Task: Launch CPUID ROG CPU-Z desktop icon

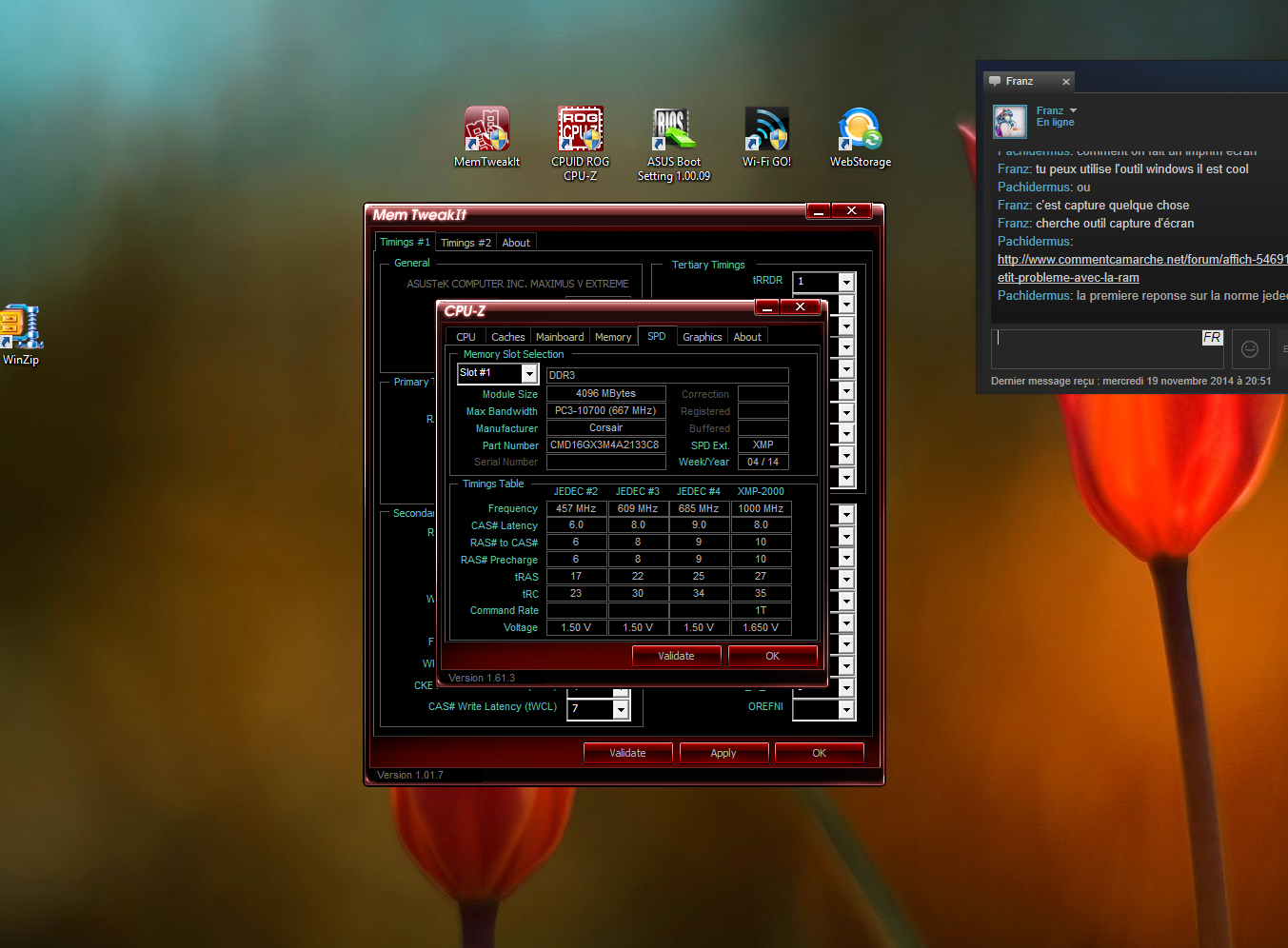Action: pyautogui.click(x=580, y=130)
